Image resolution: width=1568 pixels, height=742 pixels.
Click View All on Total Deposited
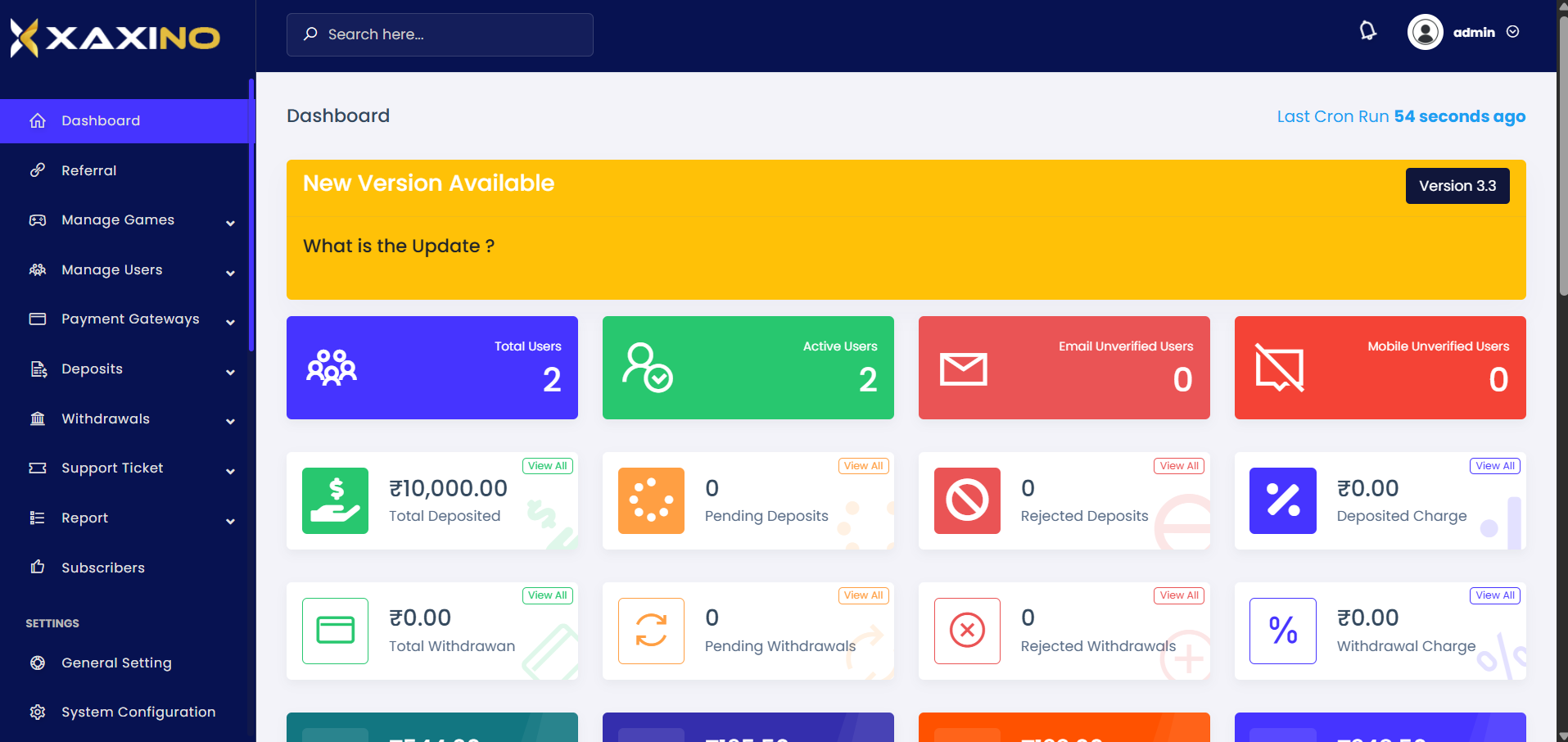pos(548,466)
